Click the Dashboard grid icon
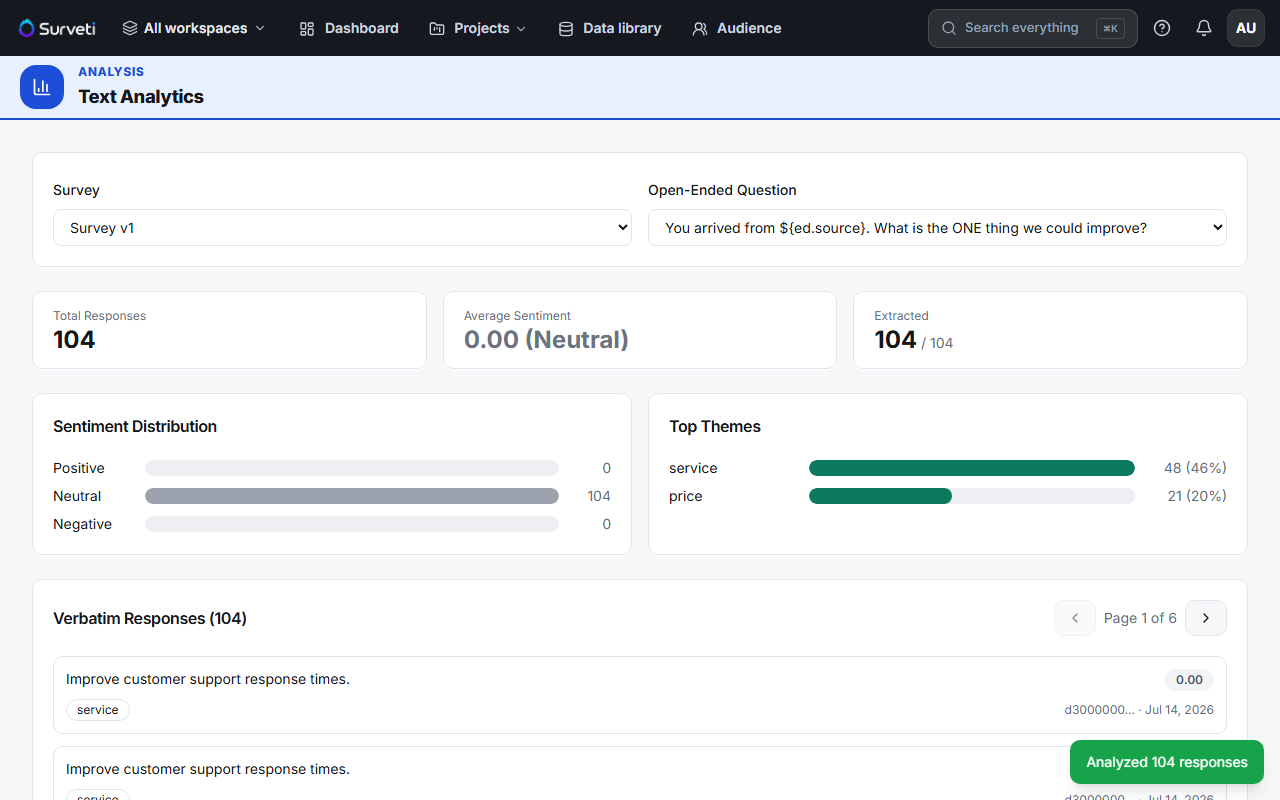 [x=307, y=28]
